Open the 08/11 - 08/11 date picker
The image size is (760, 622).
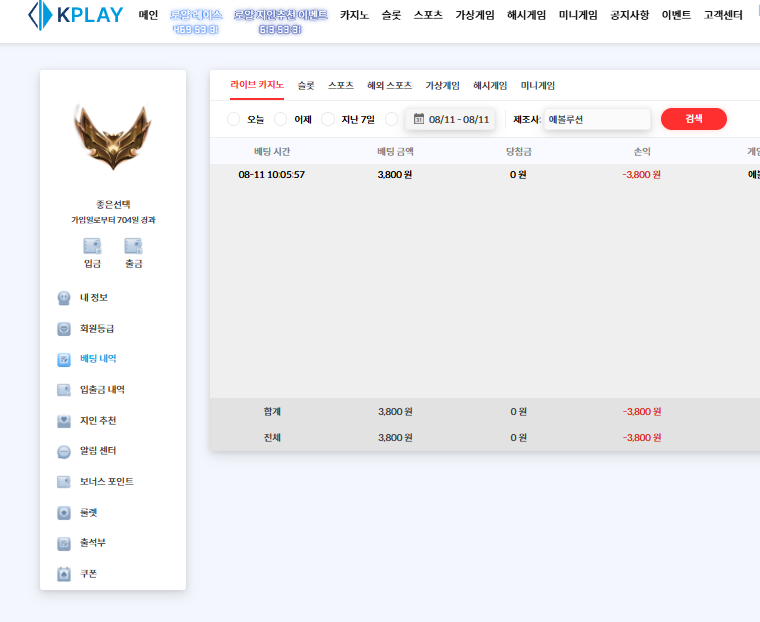click(x=450, y=119)
